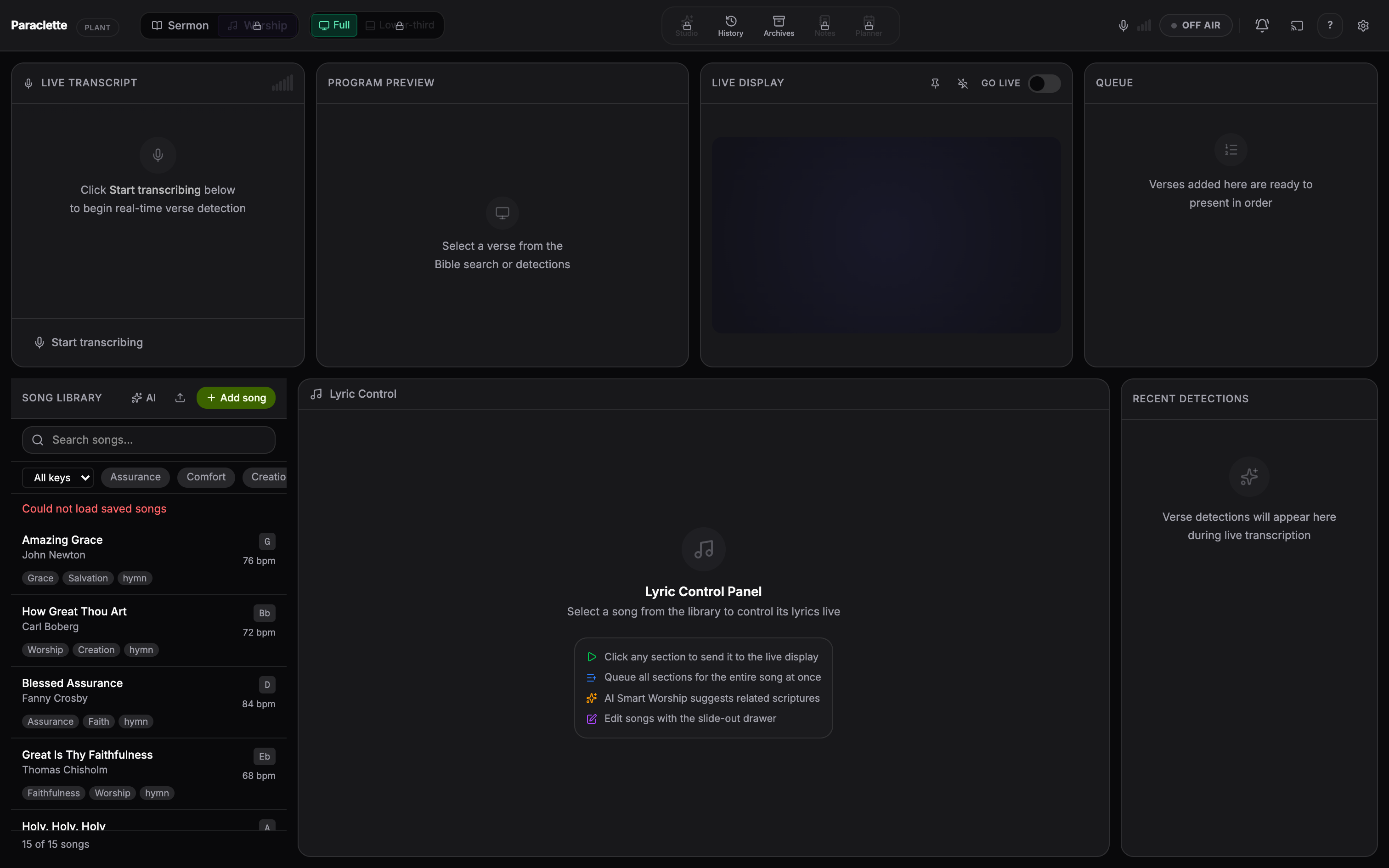Select locked Lower-third display mode
Image resolution: width=1389 pixels, height=868 pixels.
(400, 25)
